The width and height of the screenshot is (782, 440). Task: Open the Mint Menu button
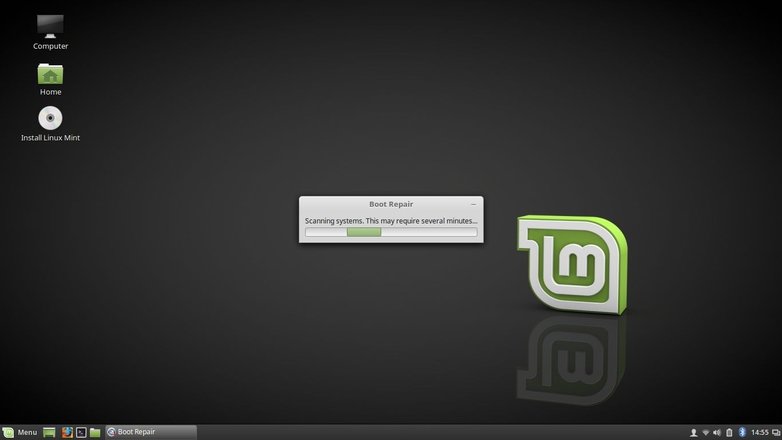(20, 432)
